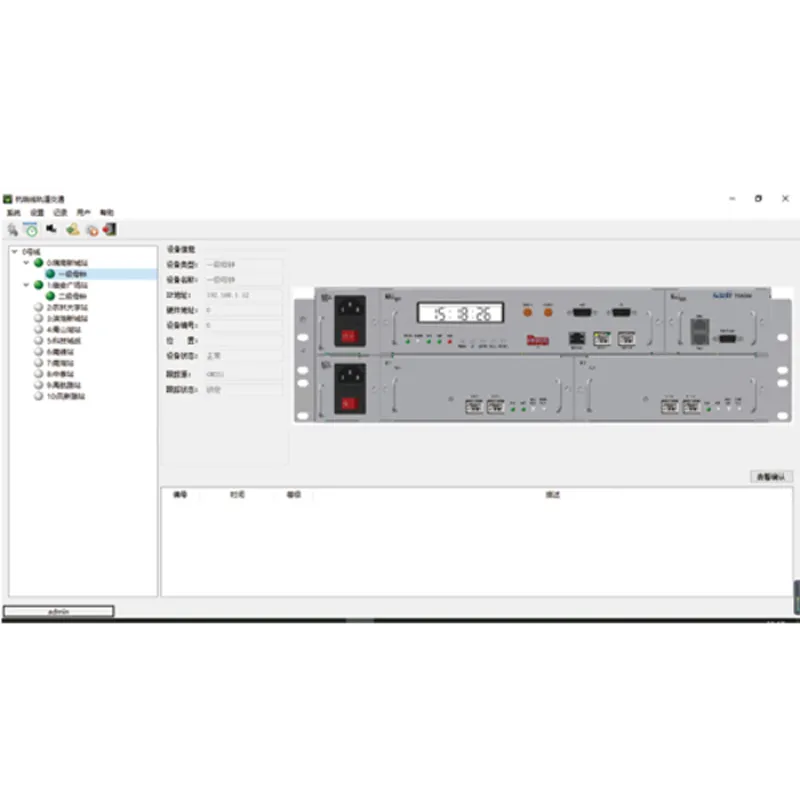Toggle the lower red power switch on device
The image size is (800, 800).
coord(348,403)
